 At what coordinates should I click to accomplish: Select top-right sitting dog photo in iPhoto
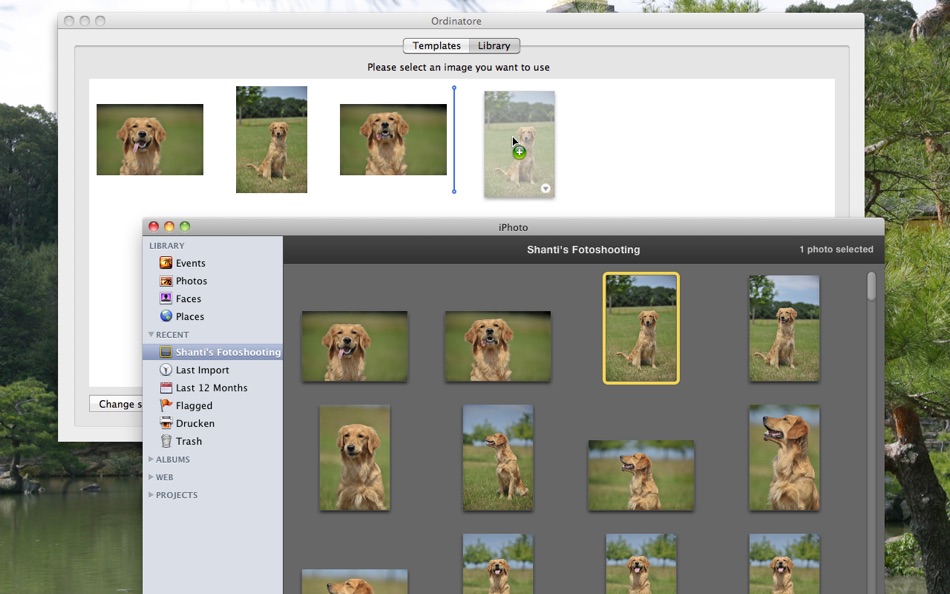[x=784, y=328]
